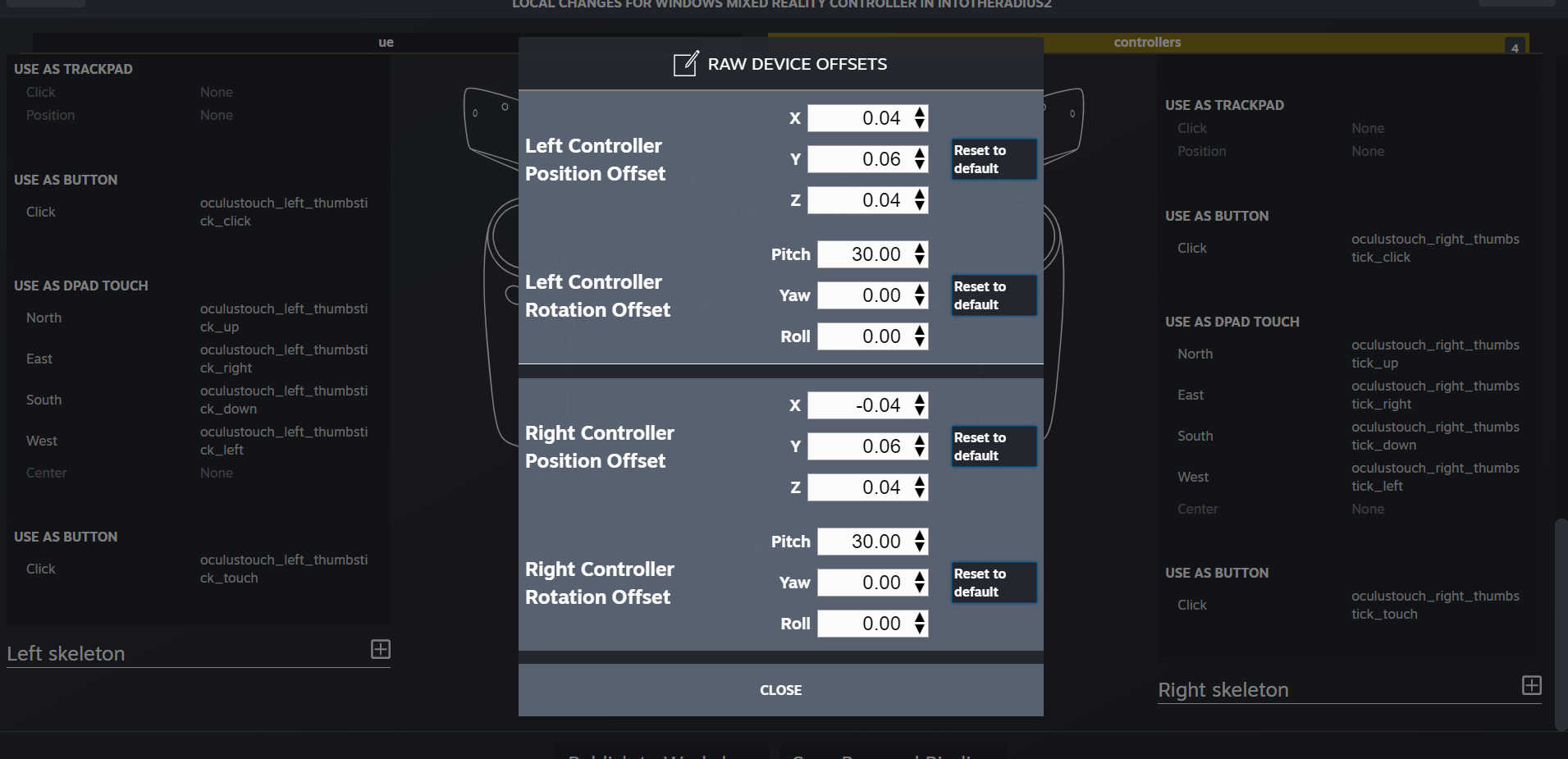Close the Raw Device Offsets dialog
The image size is (1568, 759).
780,690
